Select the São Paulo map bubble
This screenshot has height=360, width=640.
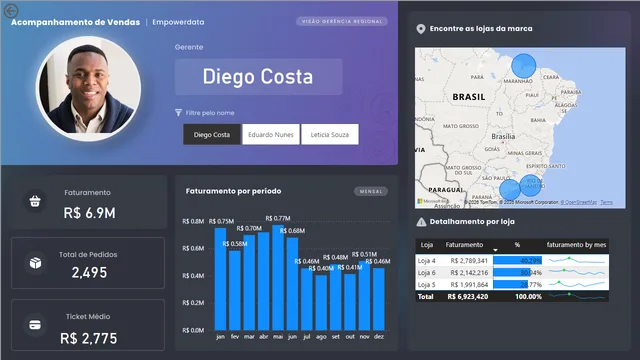[510, 189]
